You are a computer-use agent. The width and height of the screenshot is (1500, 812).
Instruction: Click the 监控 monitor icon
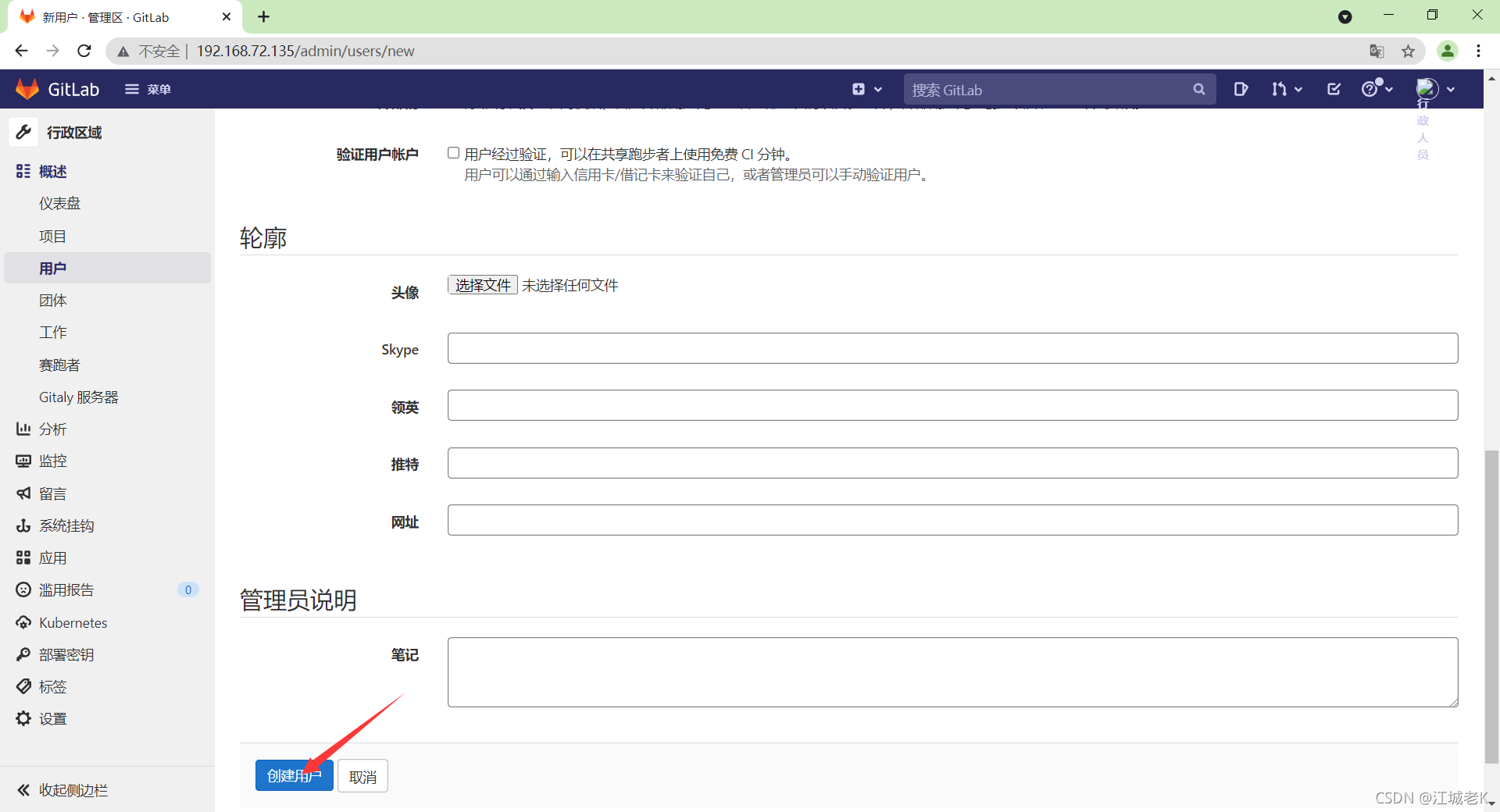click(23, 461)
